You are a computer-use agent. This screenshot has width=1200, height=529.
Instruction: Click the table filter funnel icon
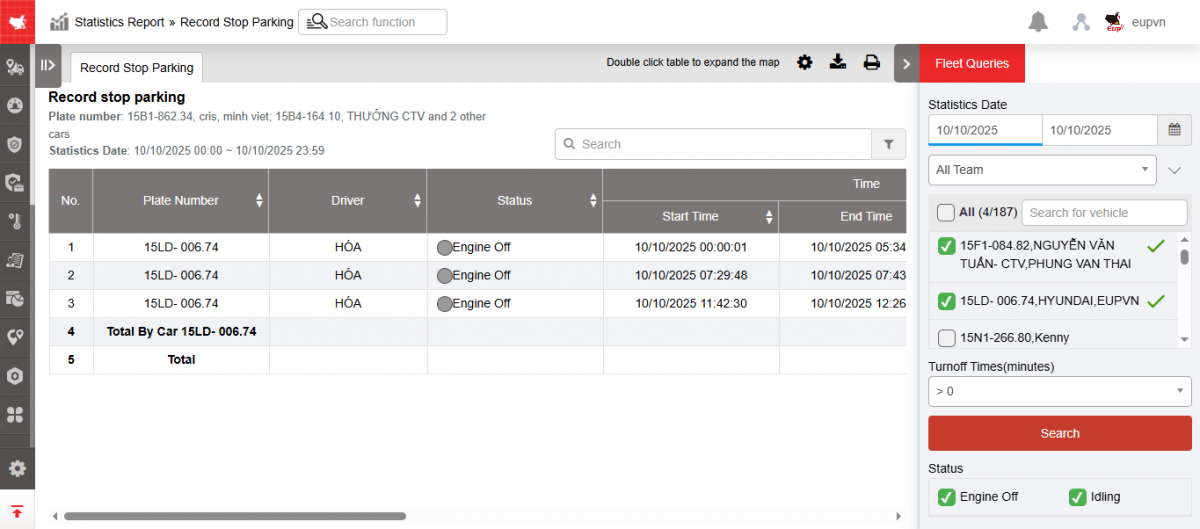pyautogui.click(x=888, y=144)
